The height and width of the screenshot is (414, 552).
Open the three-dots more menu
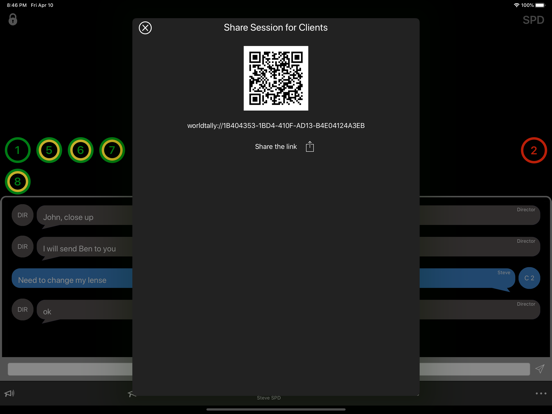click(x=541, y=393)
